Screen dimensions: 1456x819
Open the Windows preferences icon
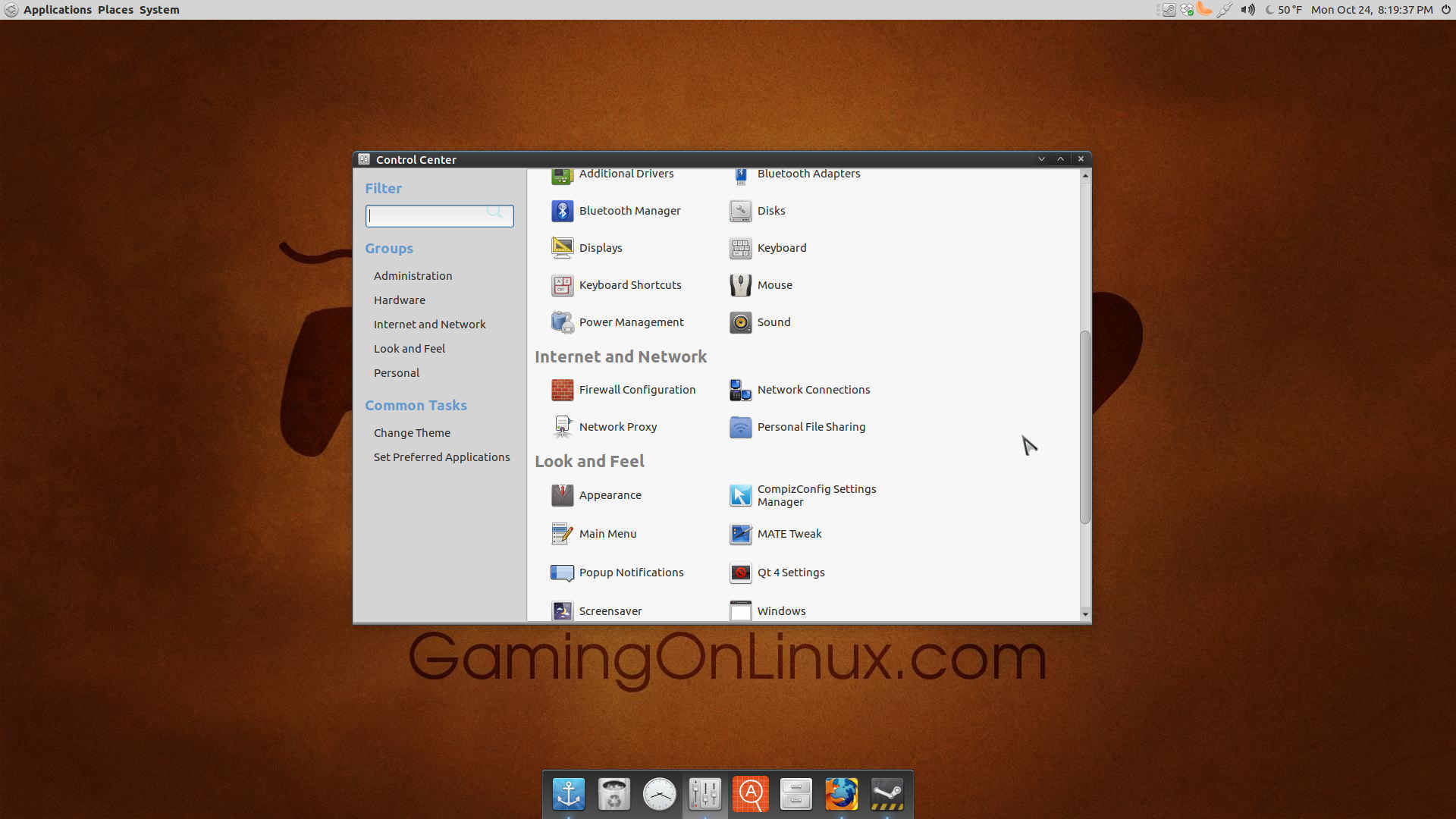pyautogui.click(x=740, y=611)
